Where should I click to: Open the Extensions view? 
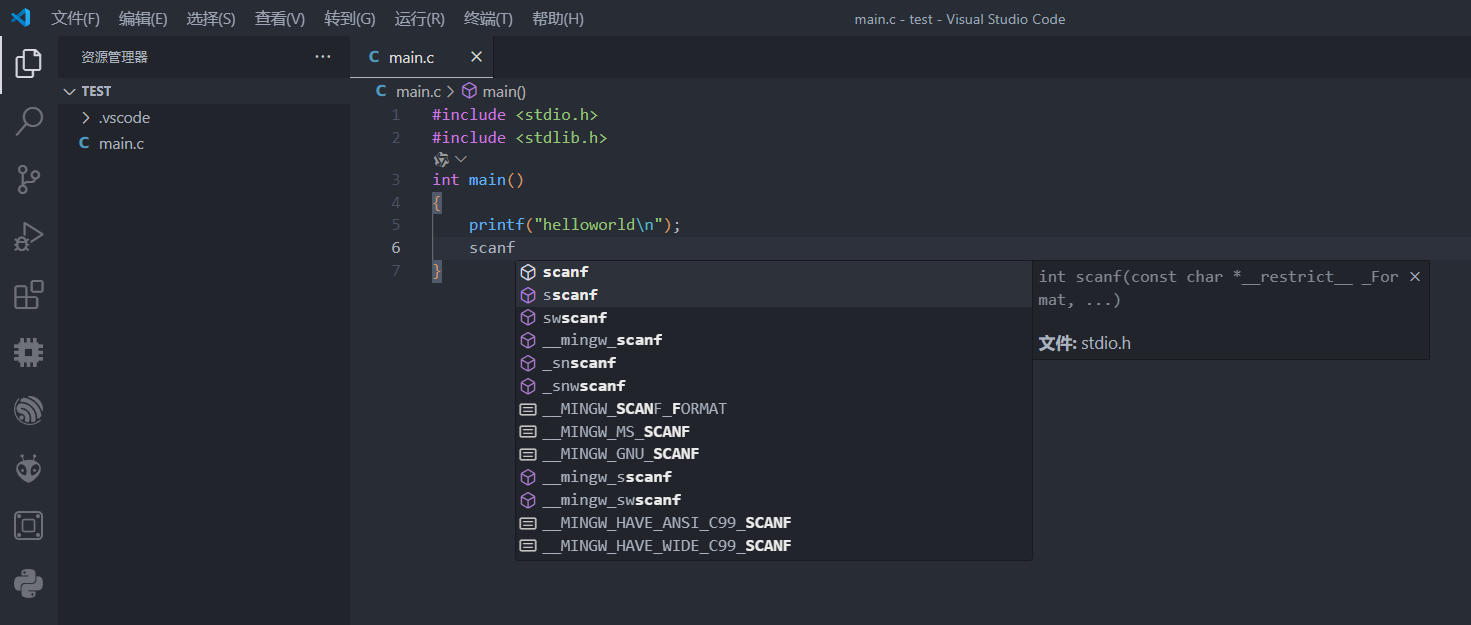coord(28,295)
